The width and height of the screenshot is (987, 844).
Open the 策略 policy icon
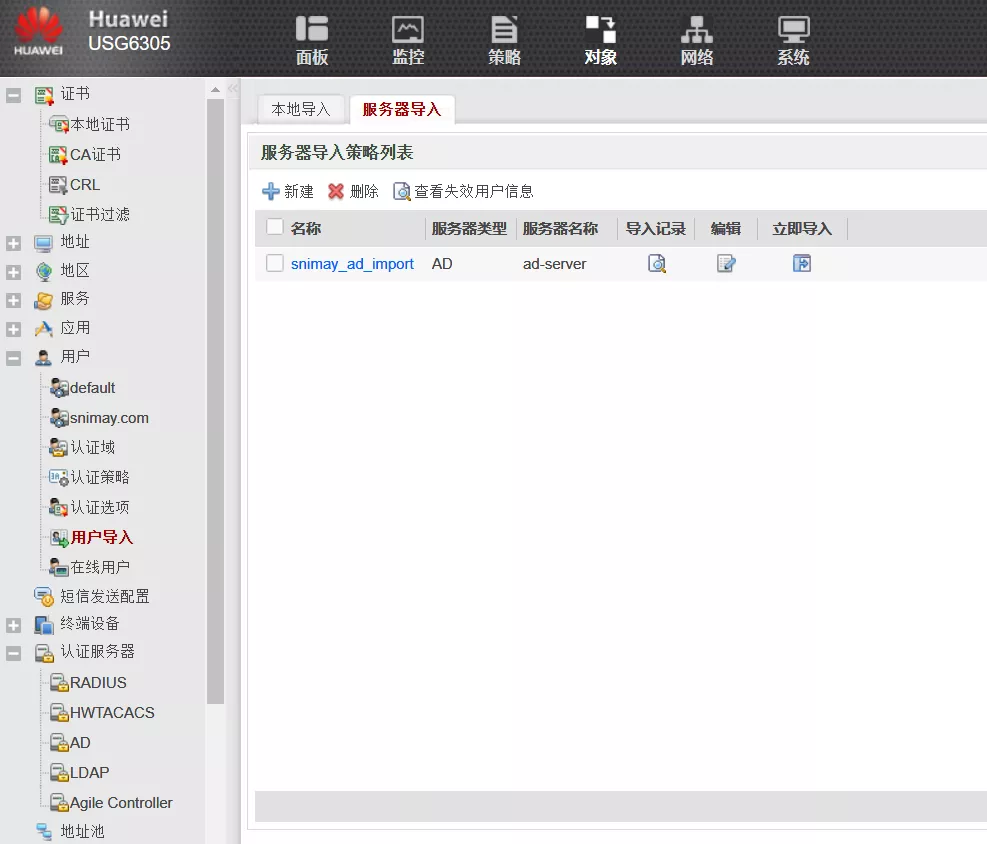[x=504, y=41]
